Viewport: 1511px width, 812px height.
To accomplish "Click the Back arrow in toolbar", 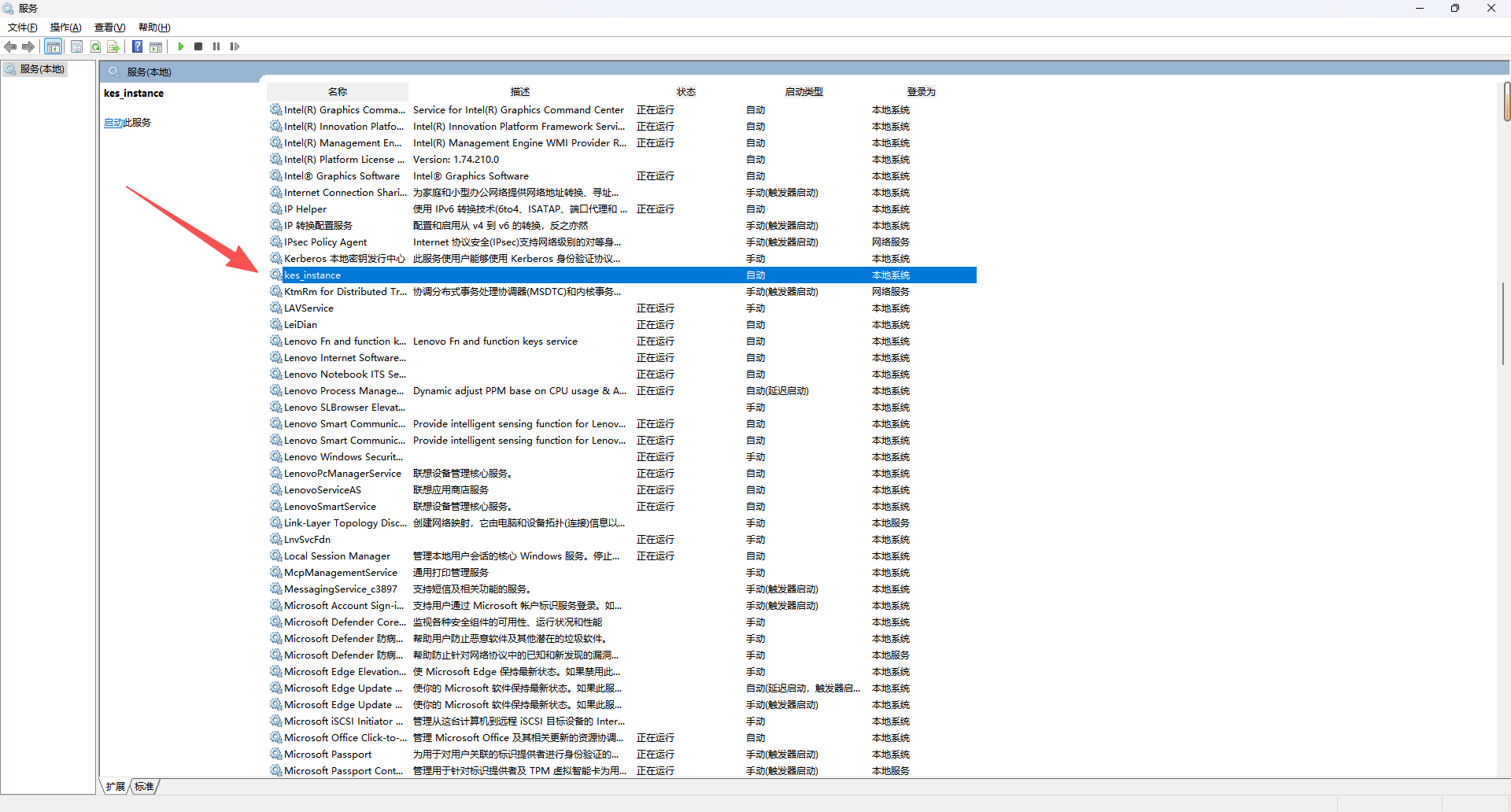I will [10, 46].
